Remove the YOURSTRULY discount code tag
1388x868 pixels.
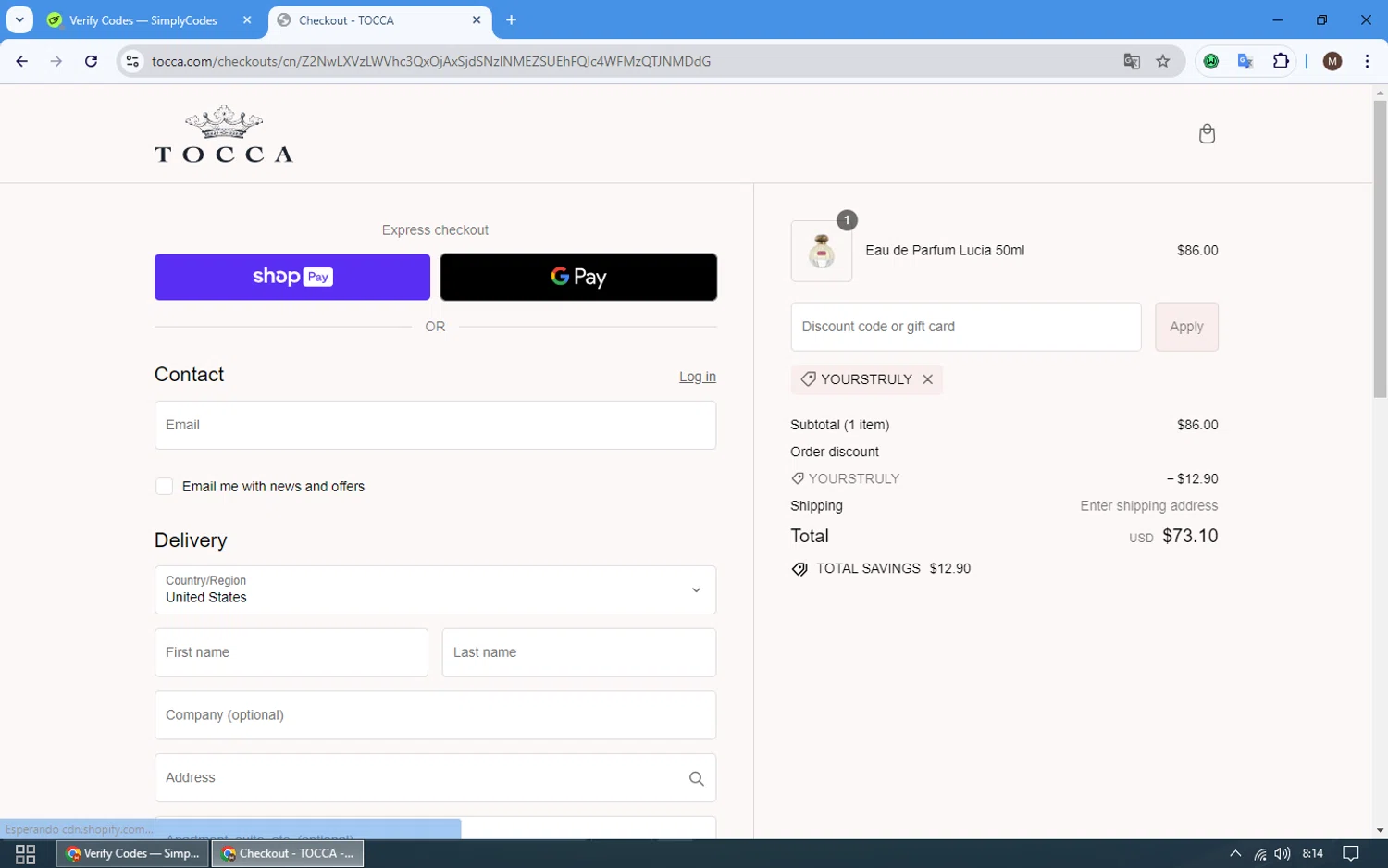(927, 379)
